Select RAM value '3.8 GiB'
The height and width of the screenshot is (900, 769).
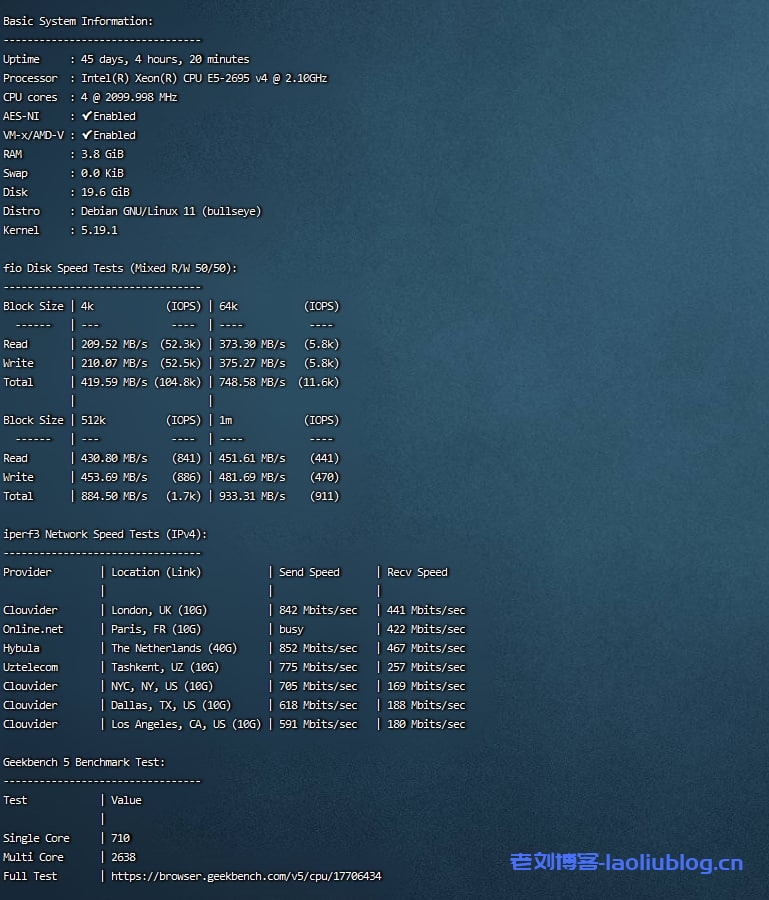[x=102, y=154]
